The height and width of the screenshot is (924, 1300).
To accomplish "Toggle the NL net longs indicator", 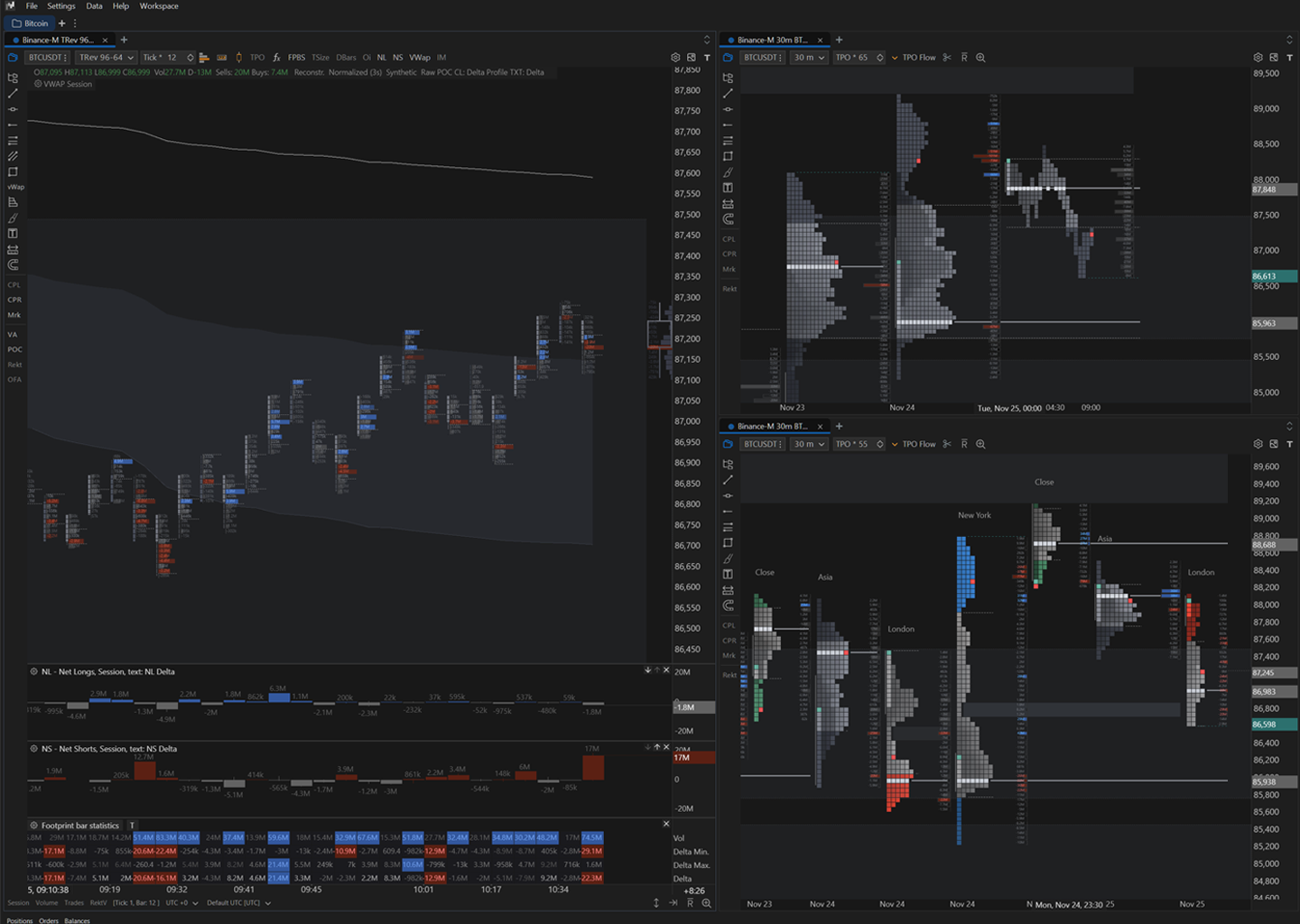I will (x=381, y=58).
